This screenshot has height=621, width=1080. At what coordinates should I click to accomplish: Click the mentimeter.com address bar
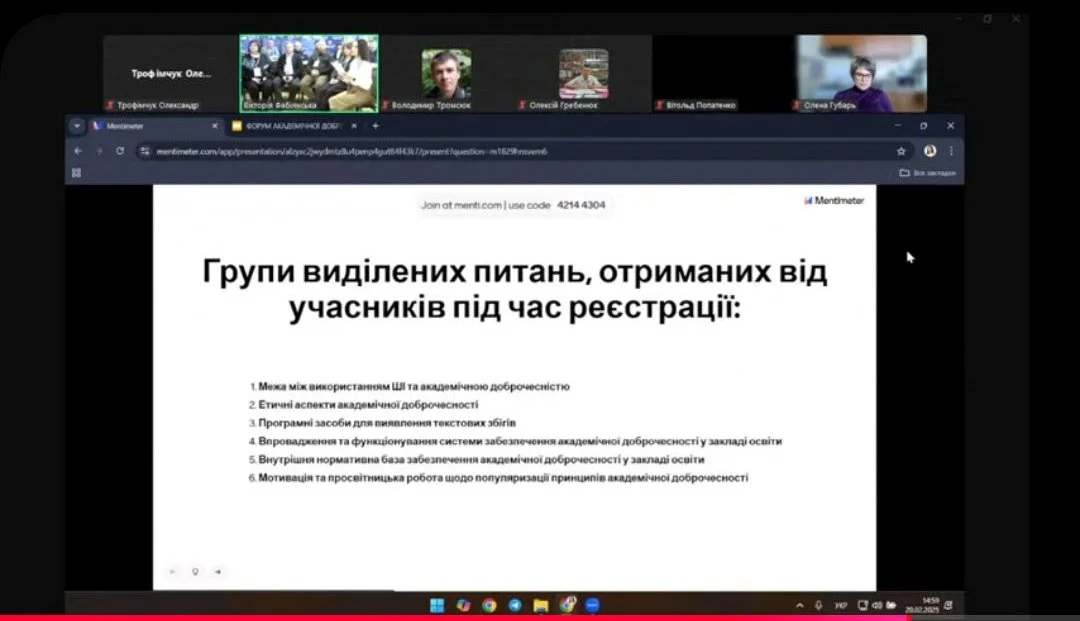click(x=500, y=151)
